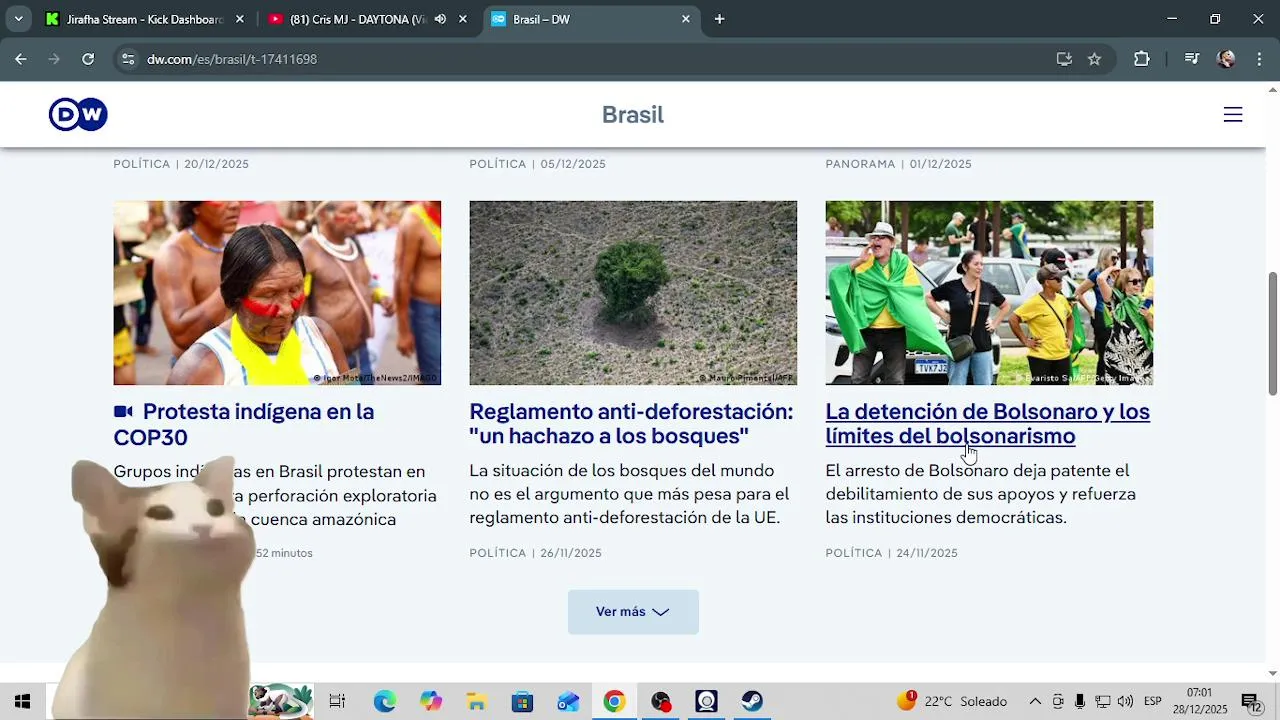Click 'PANORAMA | 01/12/2025' label

point(898,164)
